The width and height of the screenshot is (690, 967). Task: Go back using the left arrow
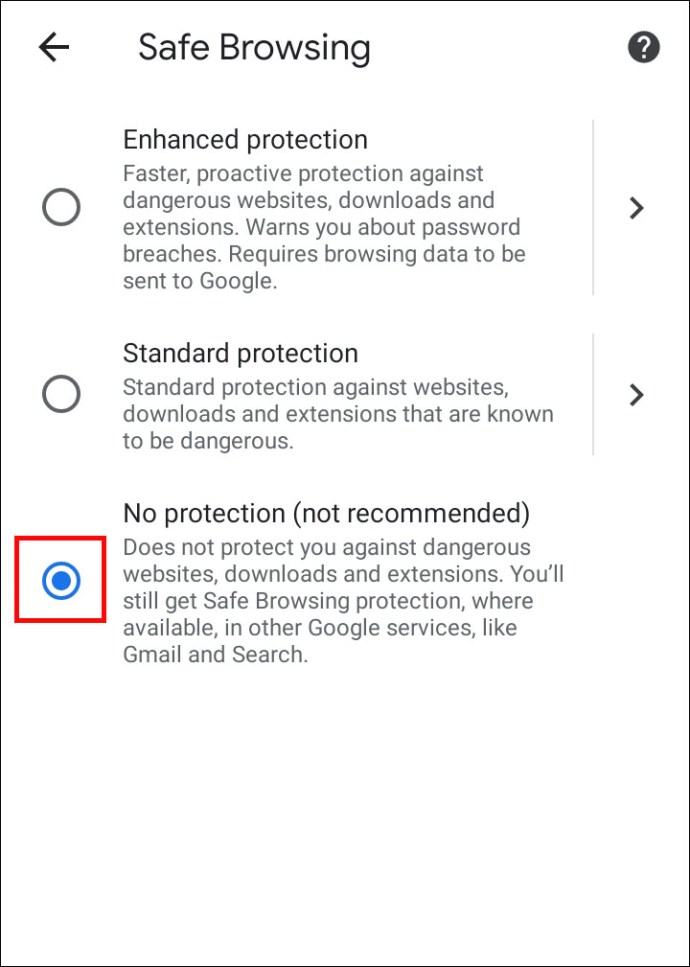click(54, 47)
